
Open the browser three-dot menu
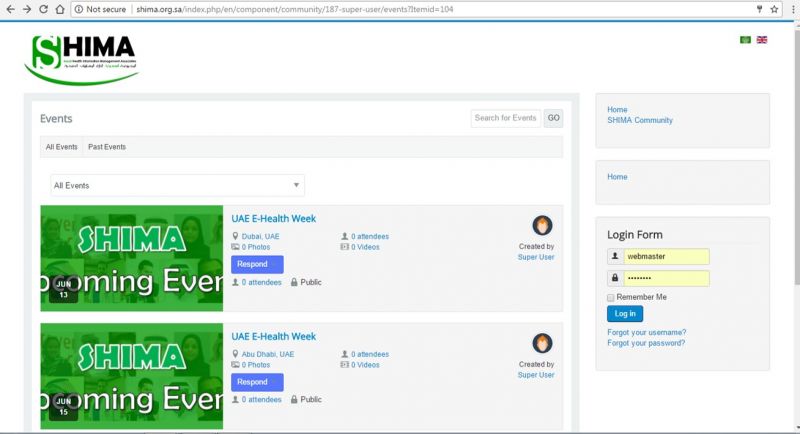coord(793,9)
